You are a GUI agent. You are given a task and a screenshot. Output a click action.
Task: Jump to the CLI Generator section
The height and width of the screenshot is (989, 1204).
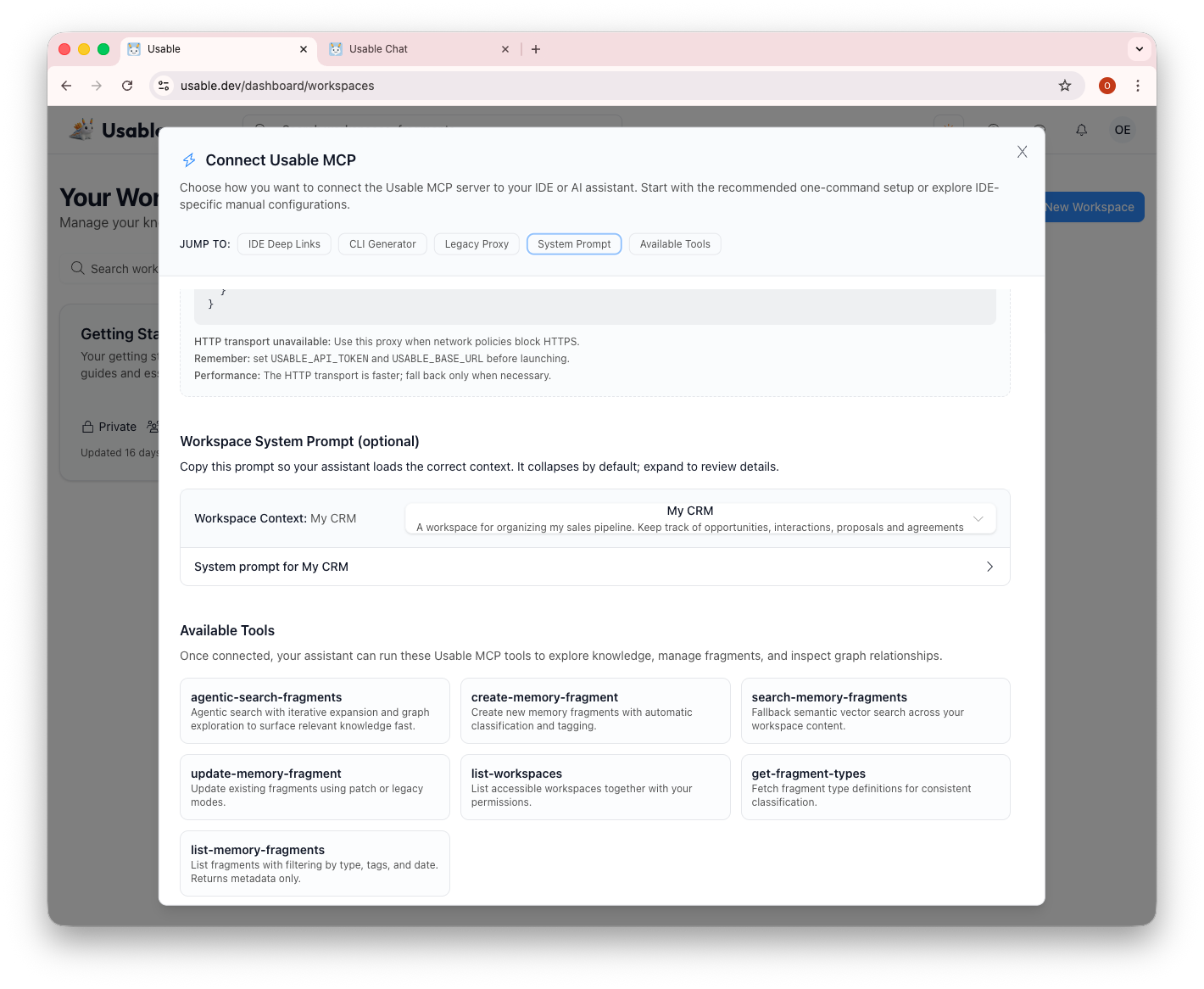coord(382,243)
